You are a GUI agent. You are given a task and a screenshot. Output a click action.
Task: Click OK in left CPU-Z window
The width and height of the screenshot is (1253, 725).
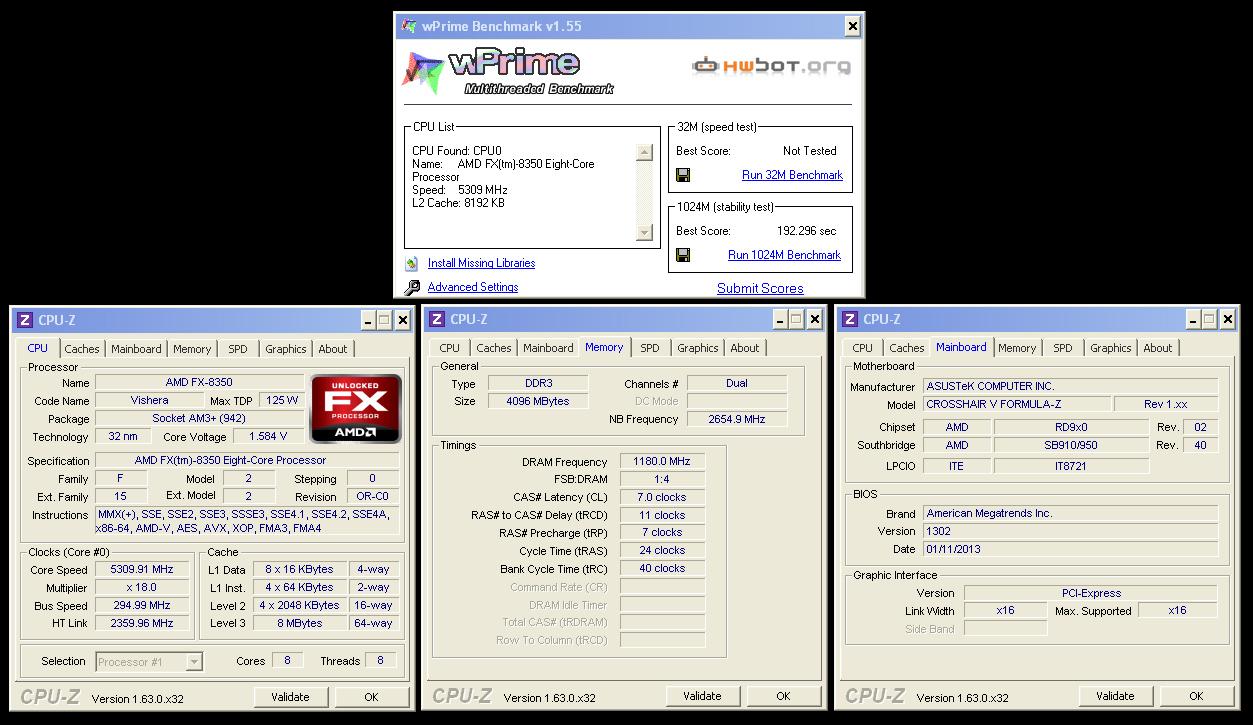pyautogui.click(x=371, y=697)
